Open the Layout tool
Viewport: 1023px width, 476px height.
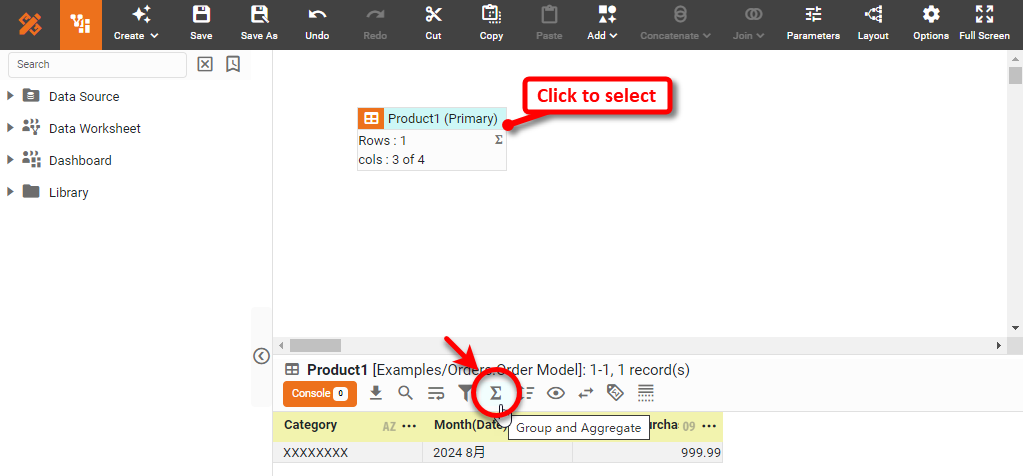[873, 24]
